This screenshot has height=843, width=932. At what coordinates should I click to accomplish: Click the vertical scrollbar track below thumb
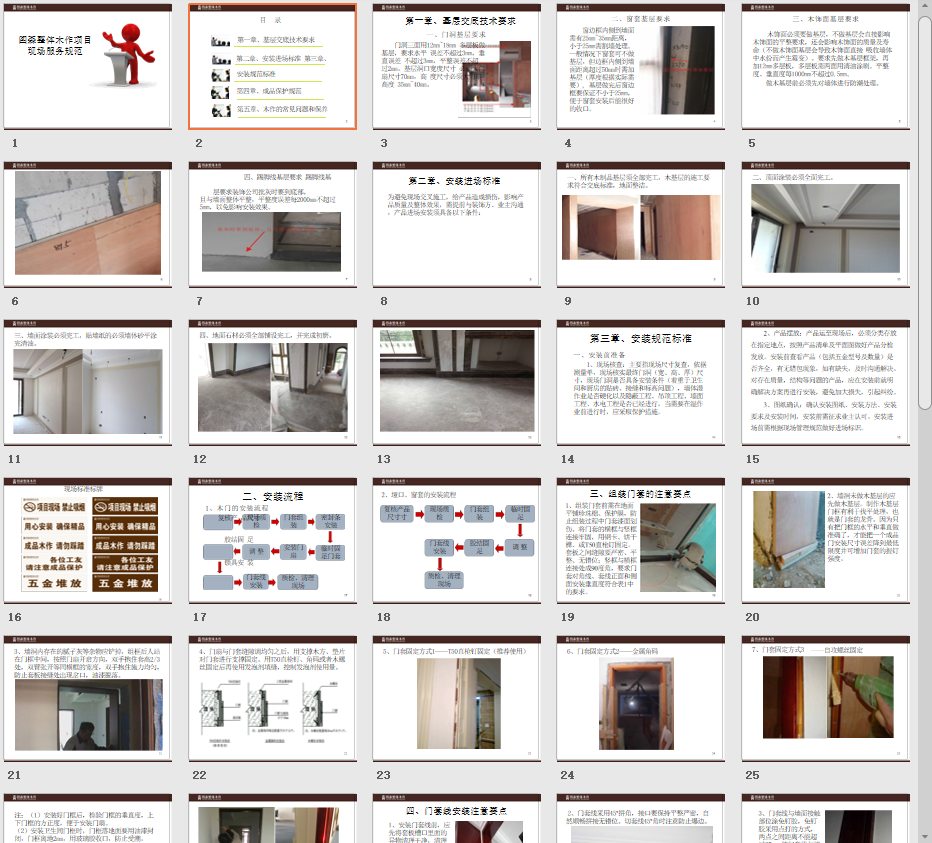pos(925,600)
